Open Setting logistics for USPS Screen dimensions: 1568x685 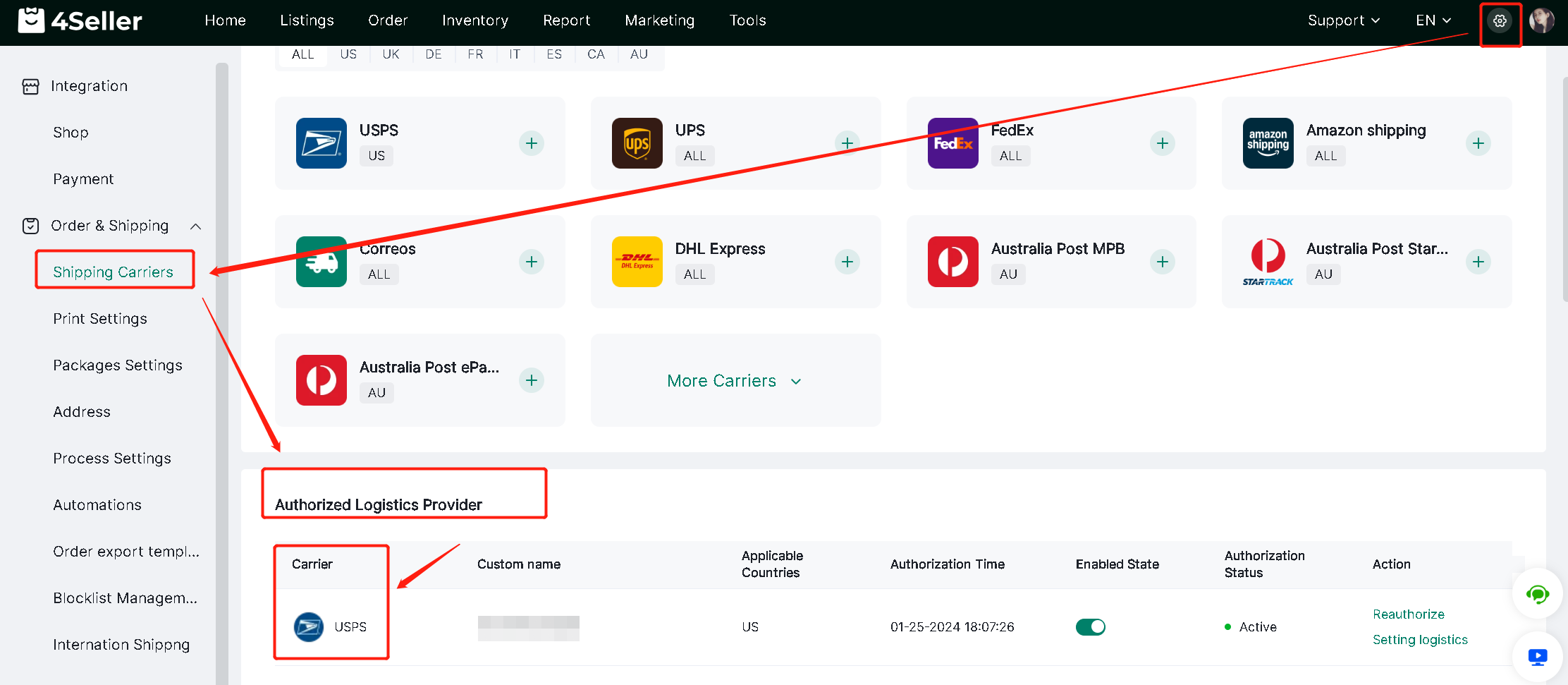click(x=1421, y=640)
